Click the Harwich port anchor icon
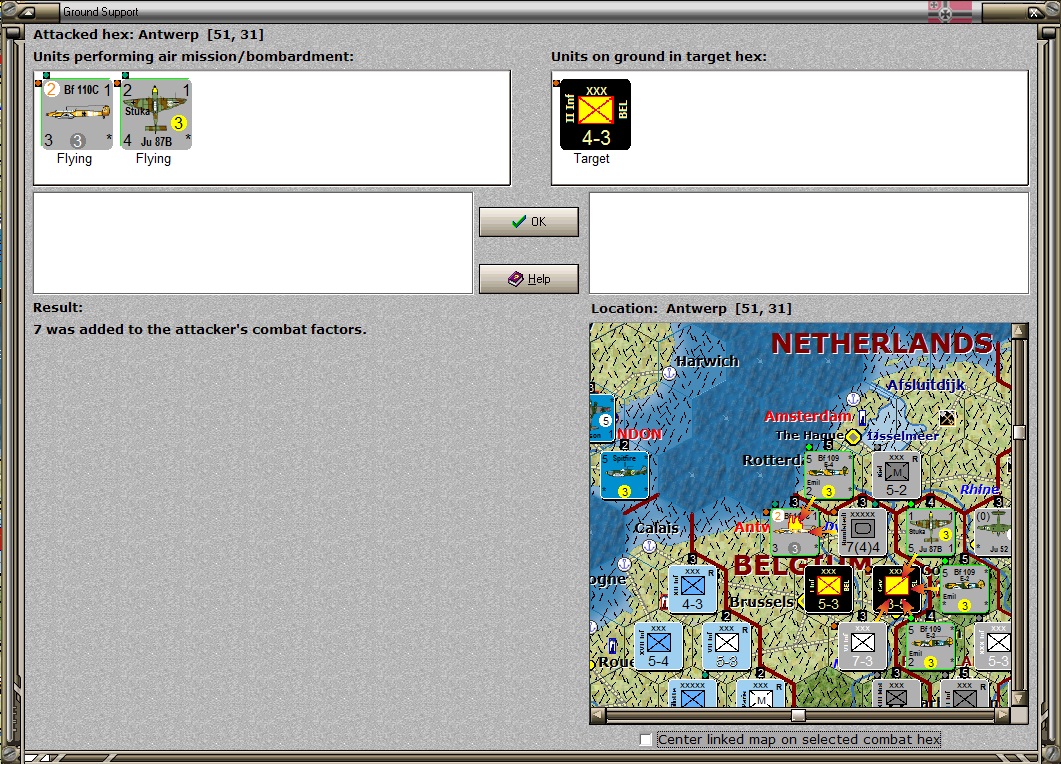Viewport: 1061px width, 764px height. pos(669,373)
